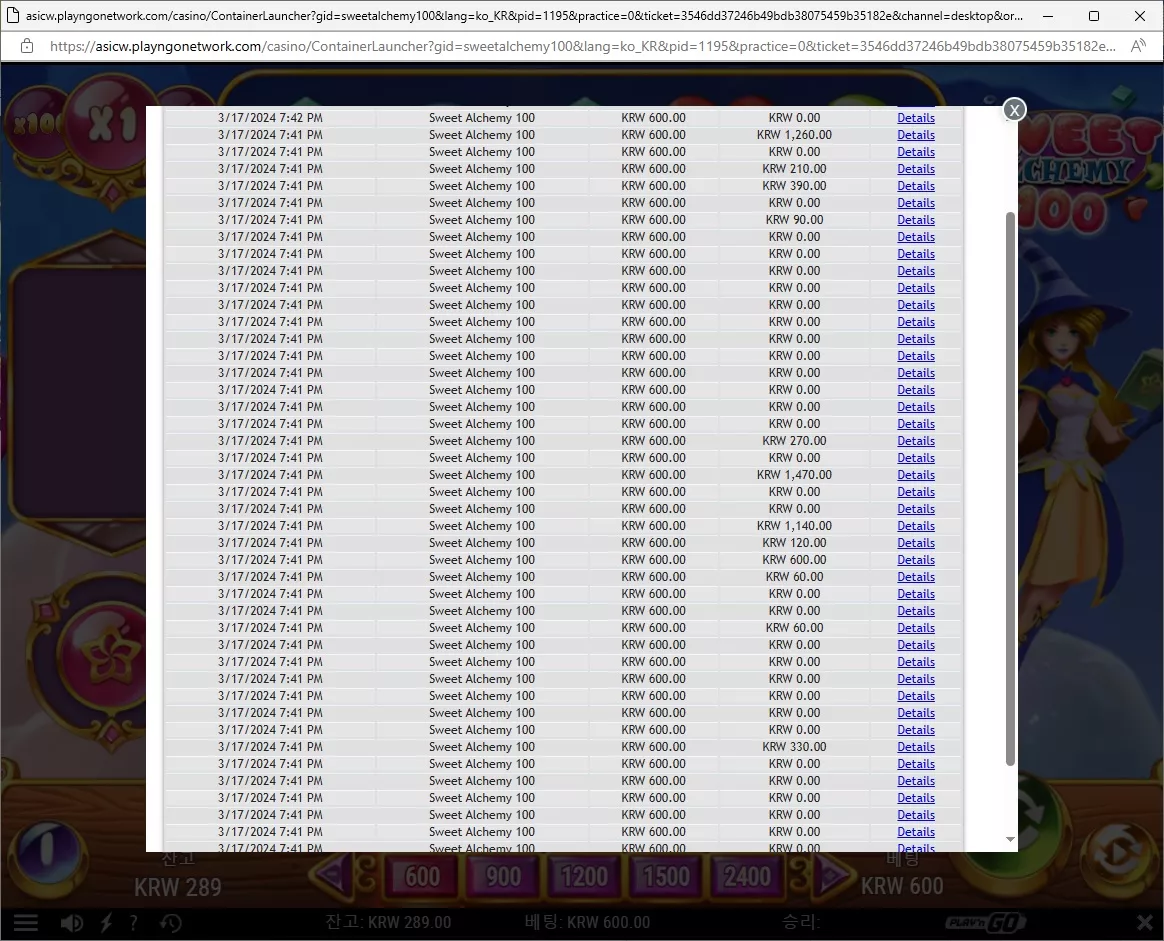Mute sound with the speaker icon
This screenshot has height=941, width=1164.
coord(71,922)
